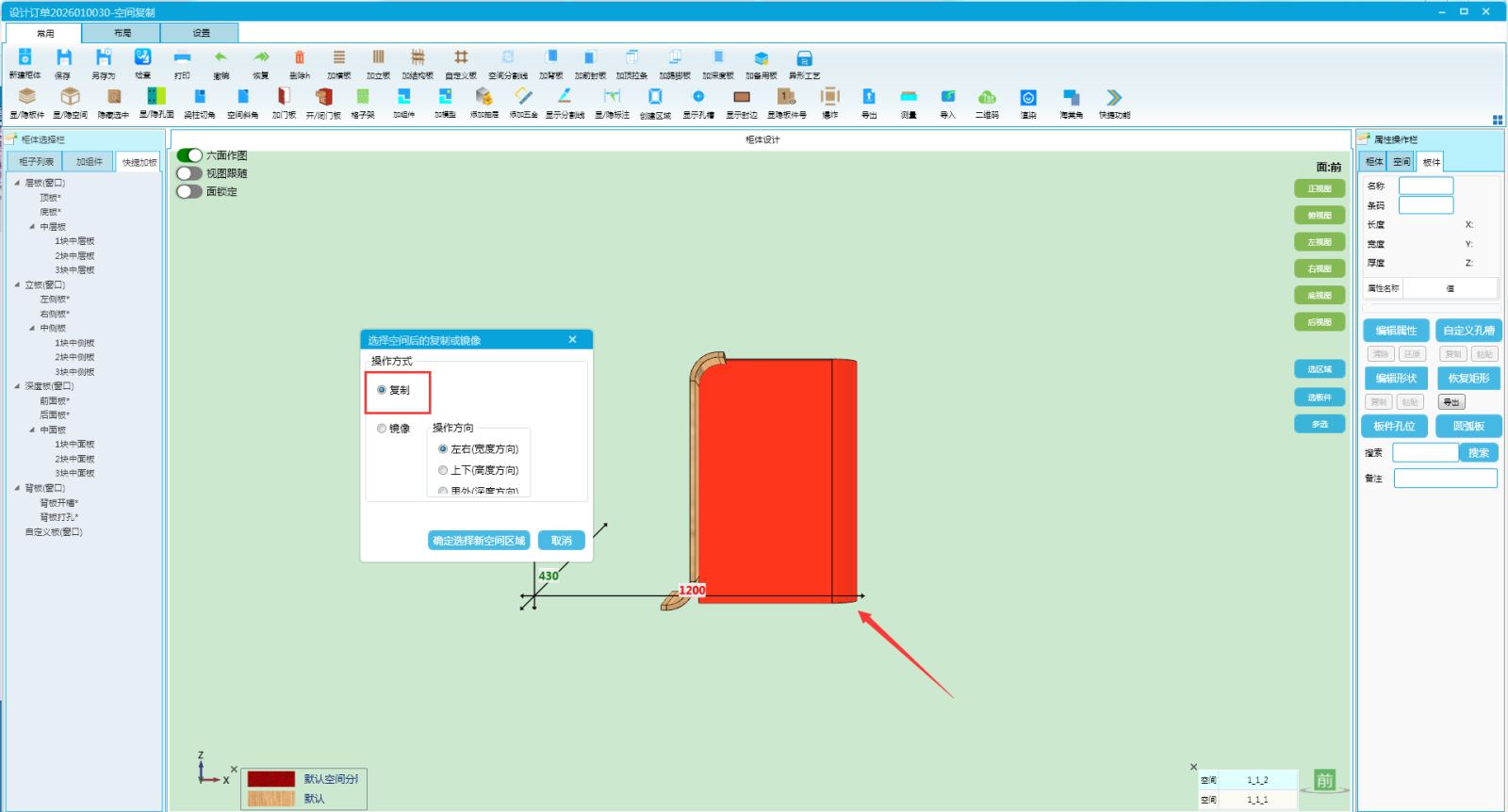This screenshot has height=812, width=1508.
Task: Click the 打印 printer icon
Action: pyautogui.click(x=182, y=58)
